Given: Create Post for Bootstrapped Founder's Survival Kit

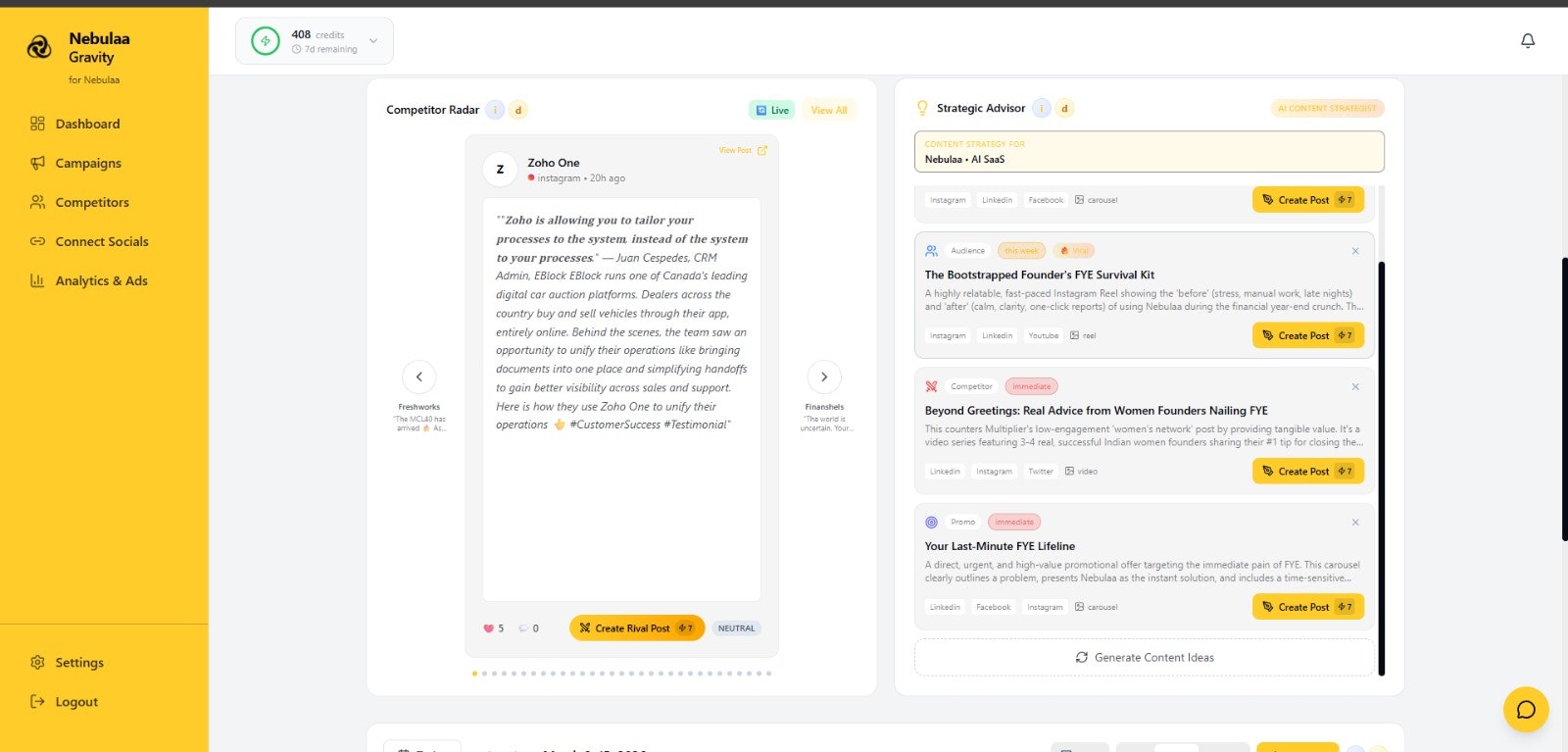Looking at the screenshot, I should (x=1308, y=335).
